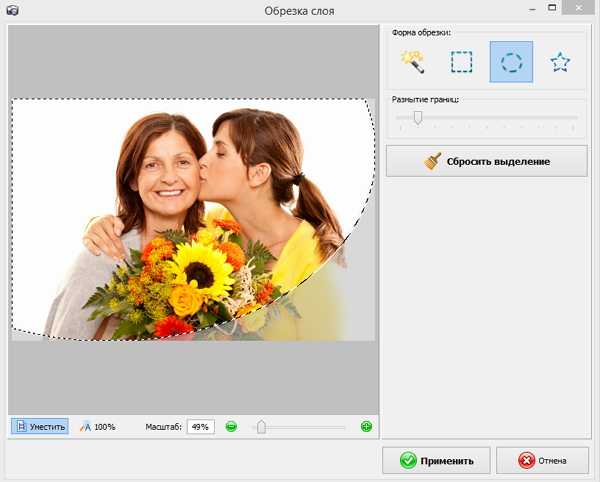Select the magic wand crop shape

(412, 62)
